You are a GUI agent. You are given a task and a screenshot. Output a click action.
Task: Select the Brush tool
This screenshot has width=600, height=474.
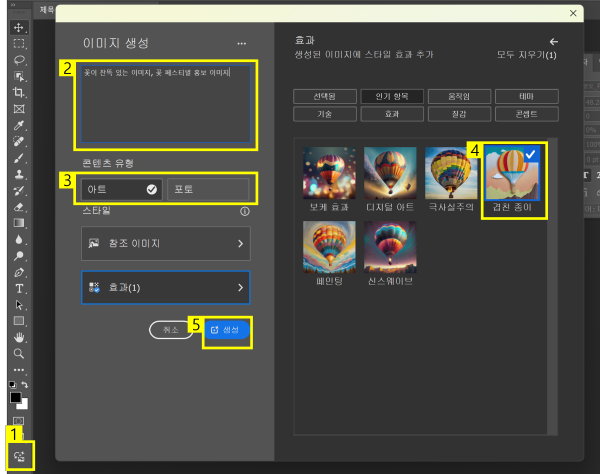18,158
